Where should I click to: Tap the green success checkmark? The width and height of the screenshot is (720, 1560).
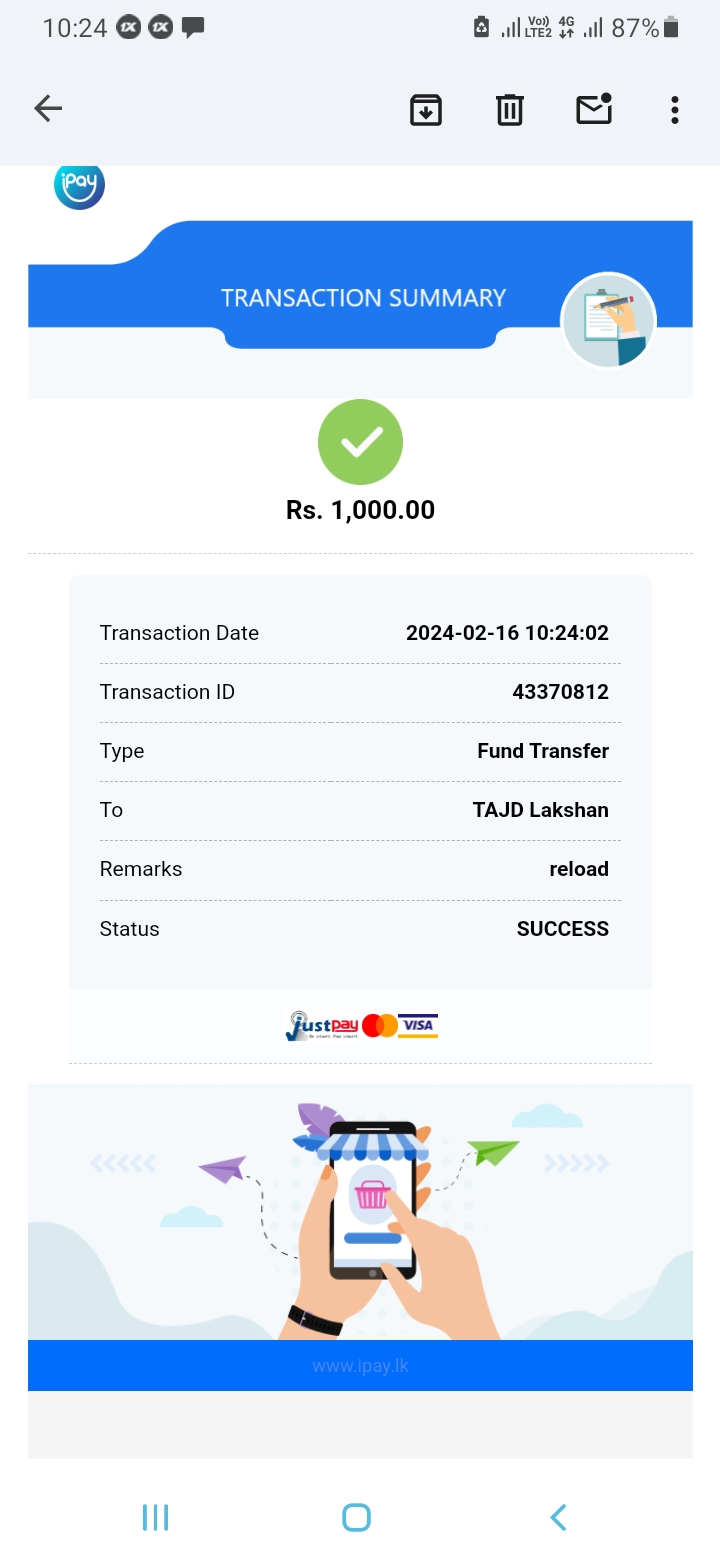360,442
